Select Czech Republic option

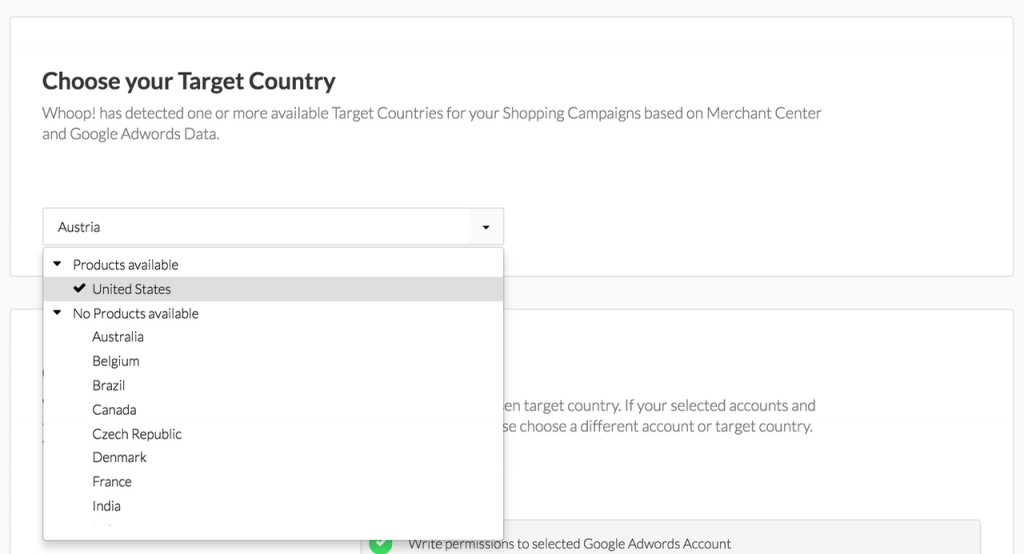click(136, 434)
